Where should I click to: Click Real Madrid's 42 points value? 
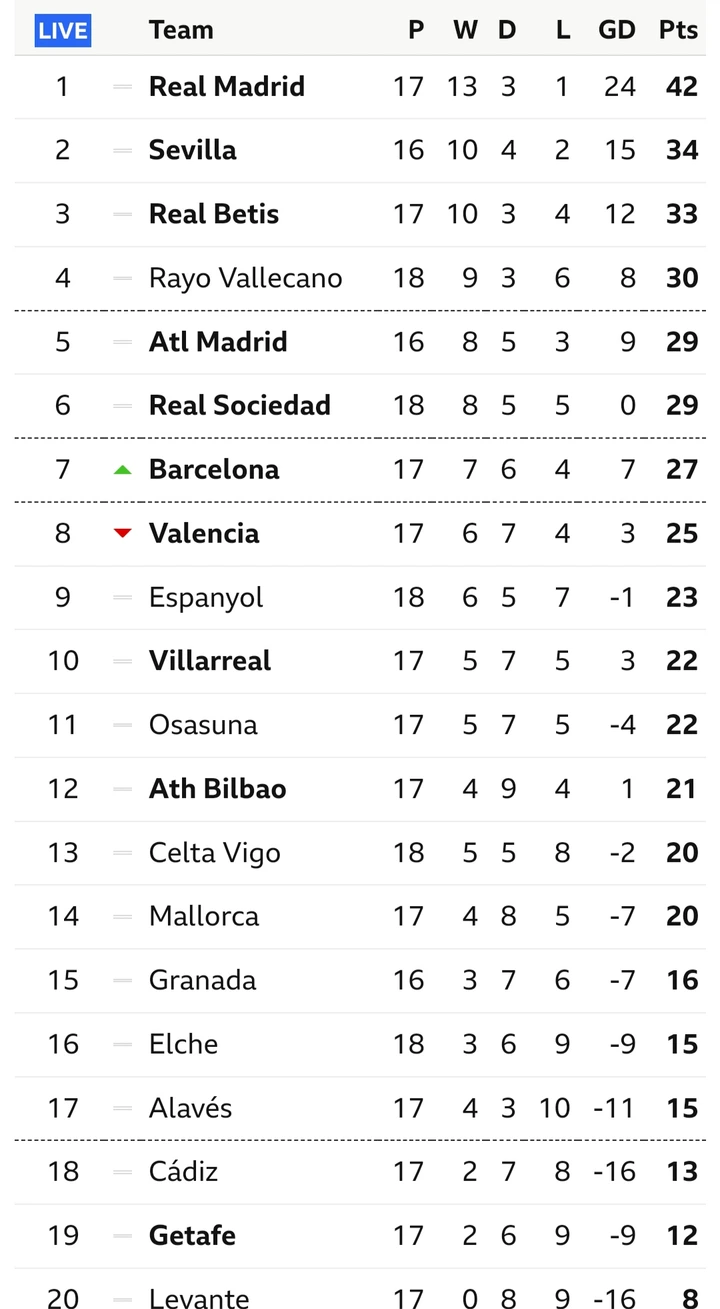pyautogui.click(x=681, y=87)
